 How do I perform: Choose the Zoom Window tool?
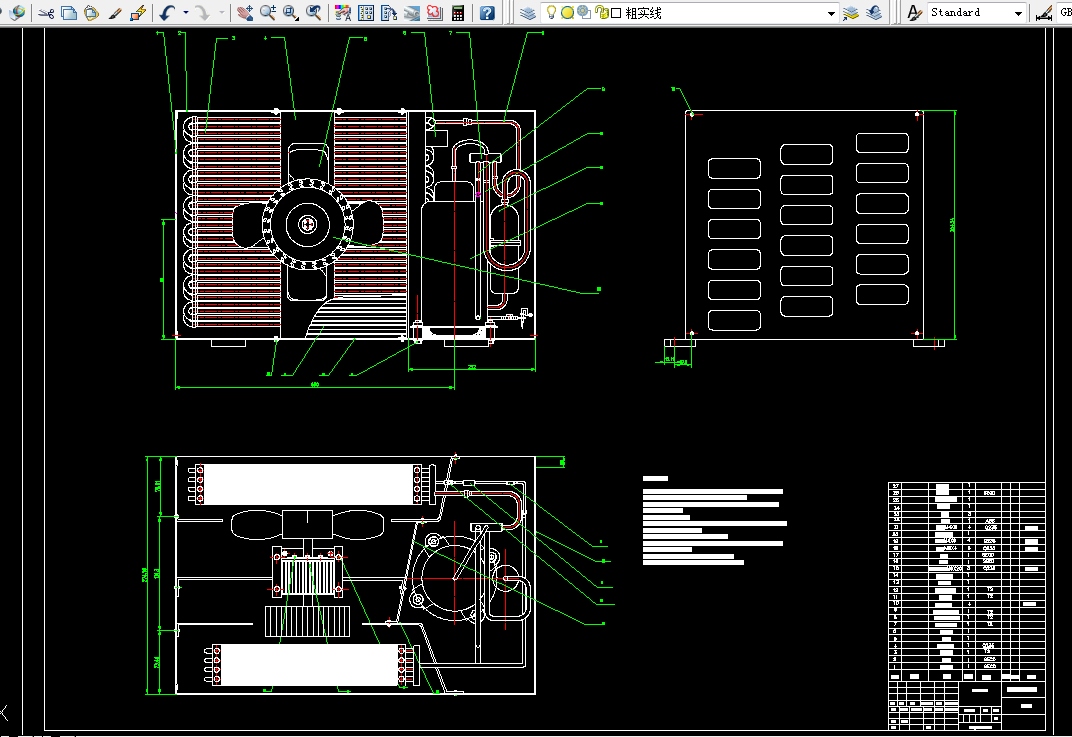[291, 12]
